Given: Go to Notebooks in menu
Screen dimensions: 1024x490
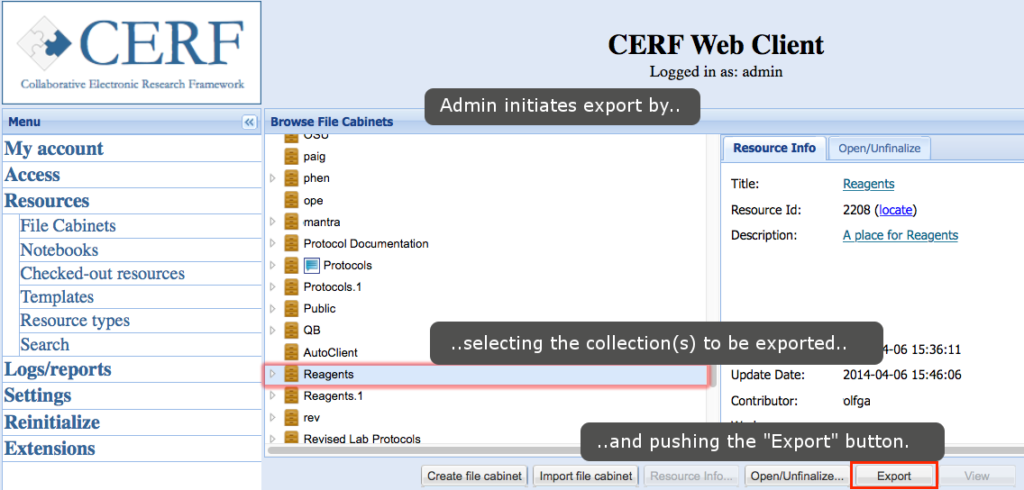Looking at the screenshot, I should tap(59, 250).
